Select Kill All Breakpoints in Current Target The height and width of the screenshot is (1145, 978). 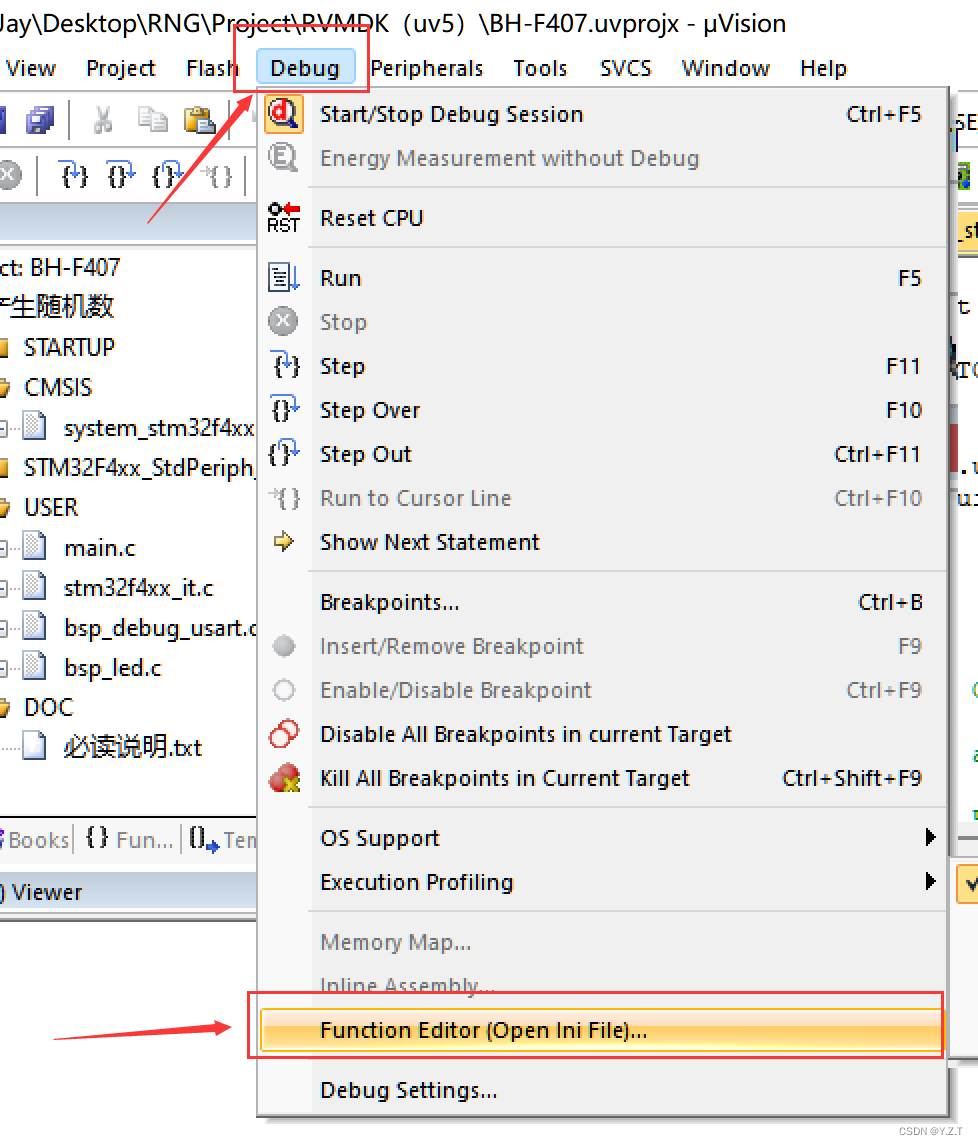[x=603, y=778]
